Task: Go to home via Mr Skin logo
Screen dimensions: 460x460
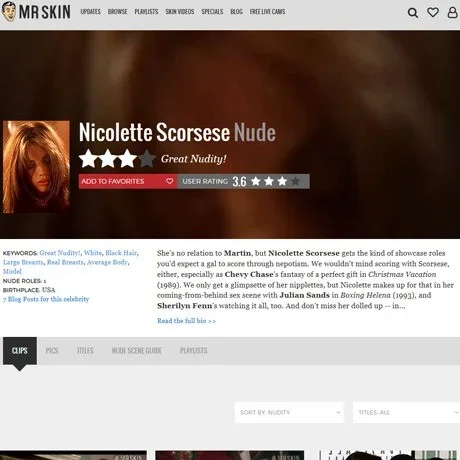Action: click(36, 12)
